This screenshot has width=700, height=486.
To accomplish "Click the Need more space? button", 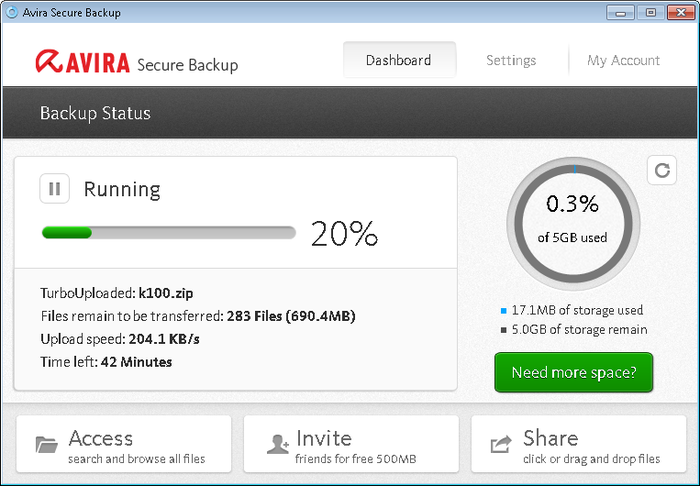I will click(573, 372).
